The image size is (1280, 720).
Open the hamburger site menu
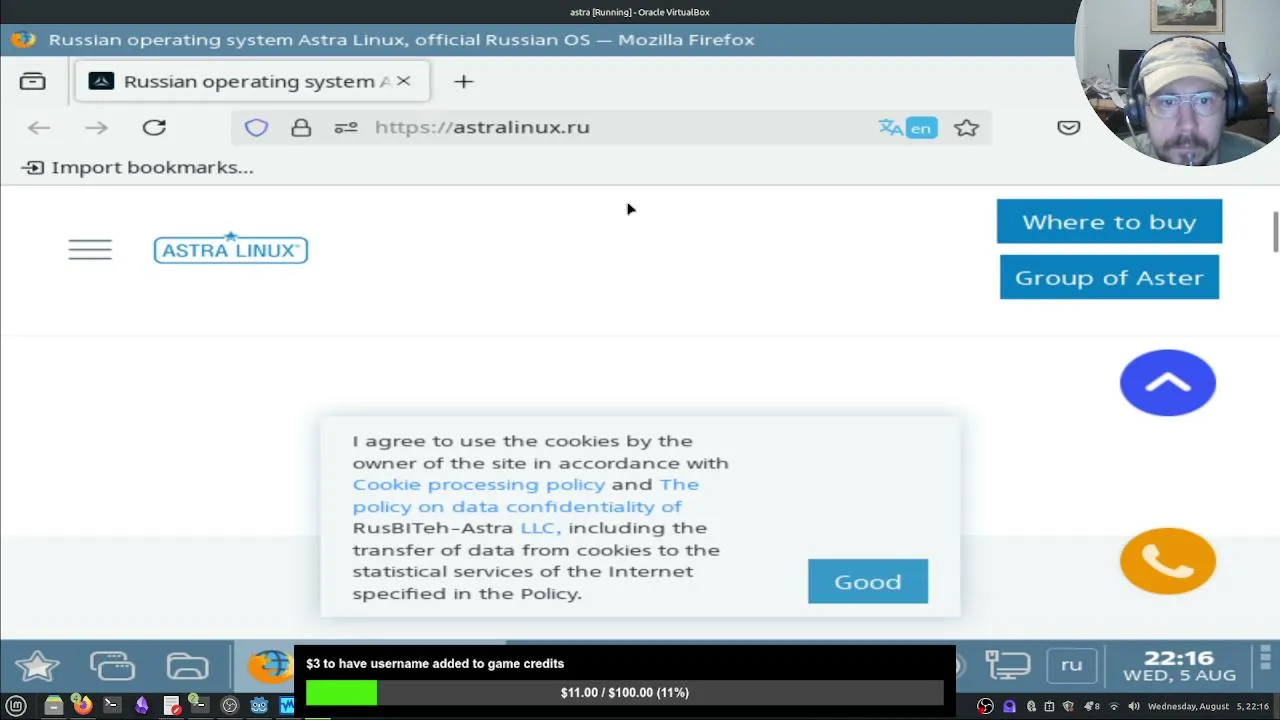(x=90, y=250)
